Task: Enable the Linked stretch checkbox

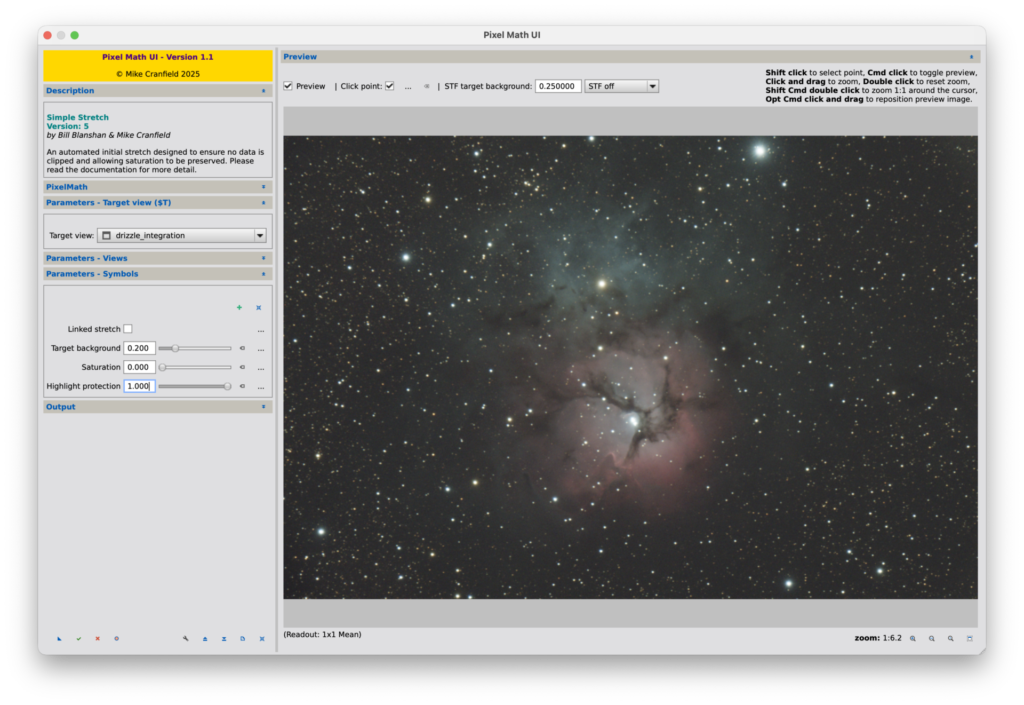Action: (128, 328)
